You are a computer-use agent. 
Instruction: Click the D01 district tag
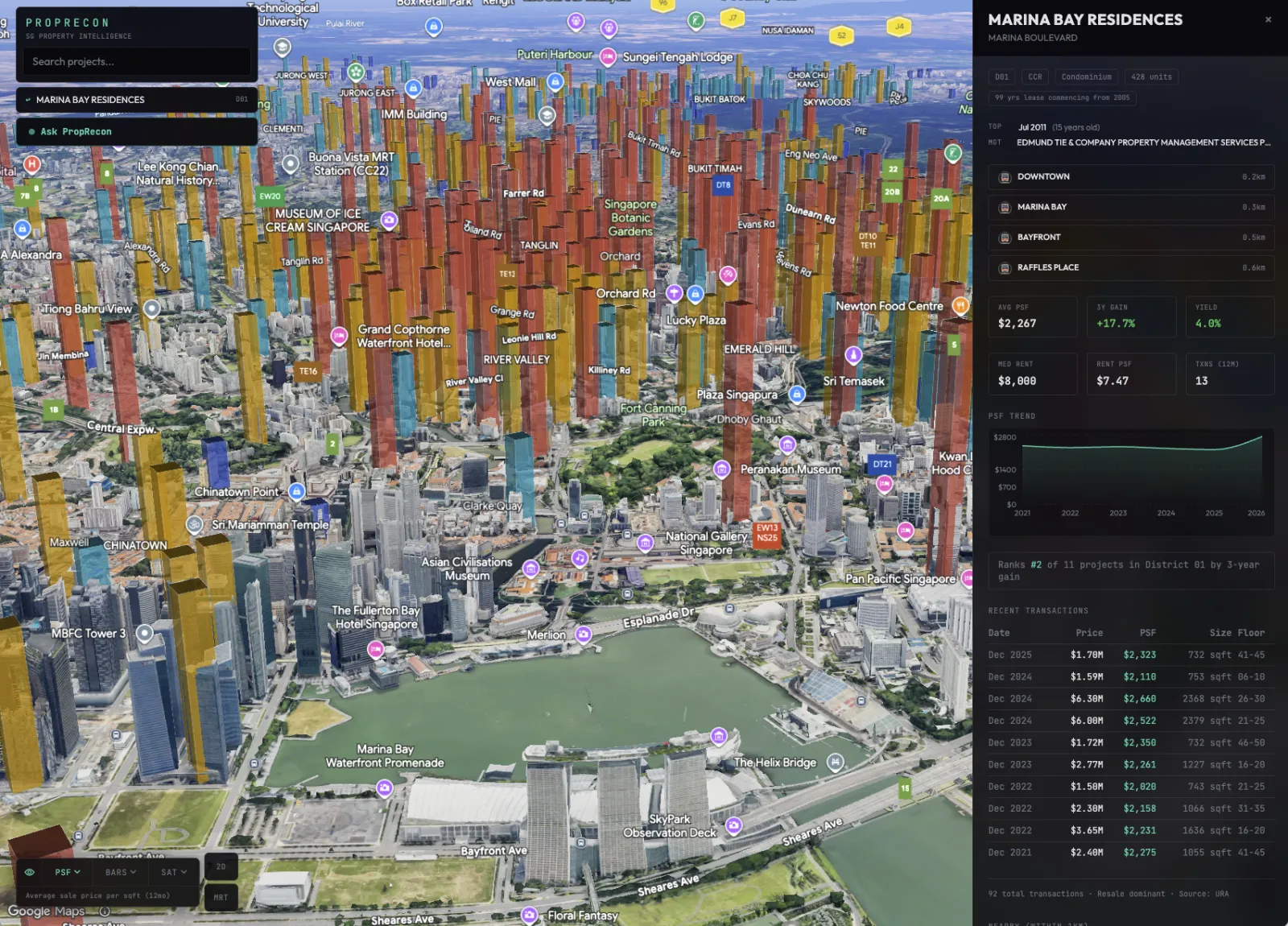coord(1001,76)
